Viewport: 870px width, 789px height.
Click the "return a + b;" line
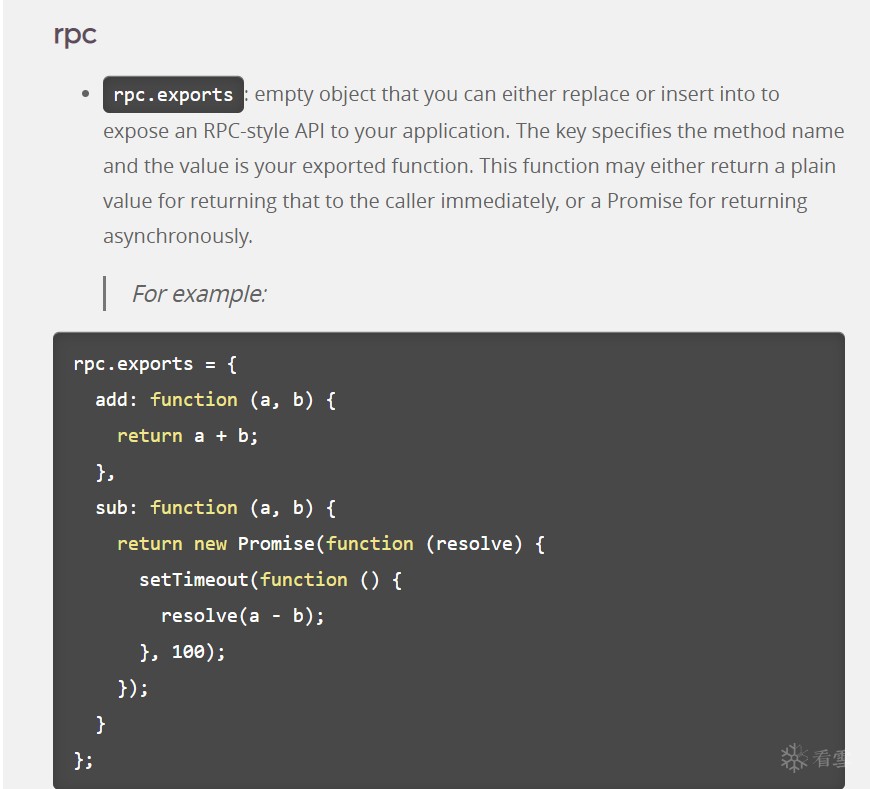(187, 435)
